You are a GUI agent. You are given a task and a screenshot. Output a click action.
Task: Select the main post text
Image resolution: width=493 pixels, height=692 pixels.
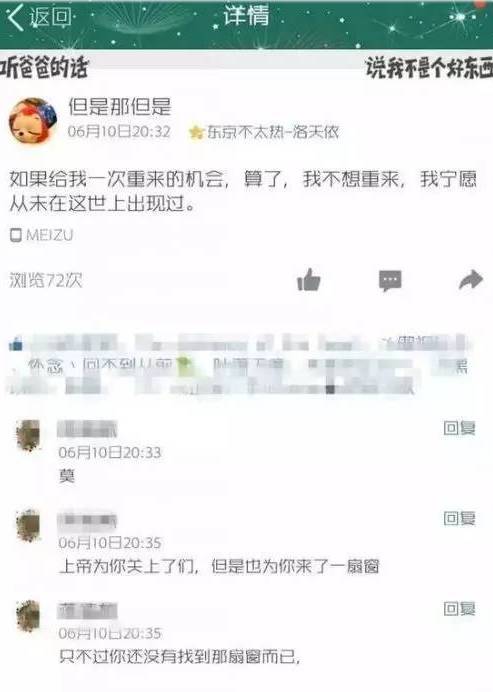click(x=243, y=192)
